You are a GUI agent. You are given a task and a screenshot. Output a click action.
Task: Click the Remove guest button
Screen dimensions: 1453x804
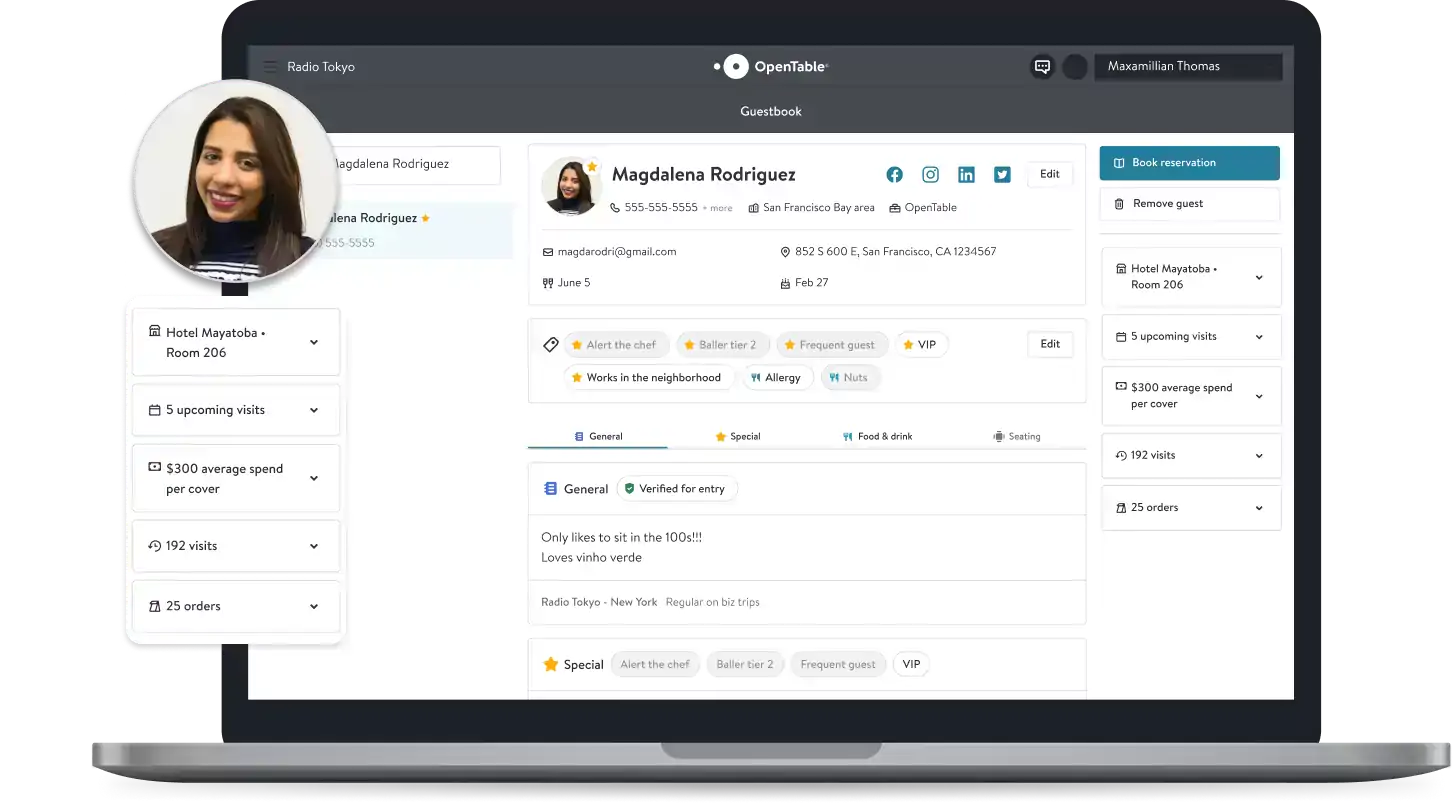click(x=1189, y=204)
